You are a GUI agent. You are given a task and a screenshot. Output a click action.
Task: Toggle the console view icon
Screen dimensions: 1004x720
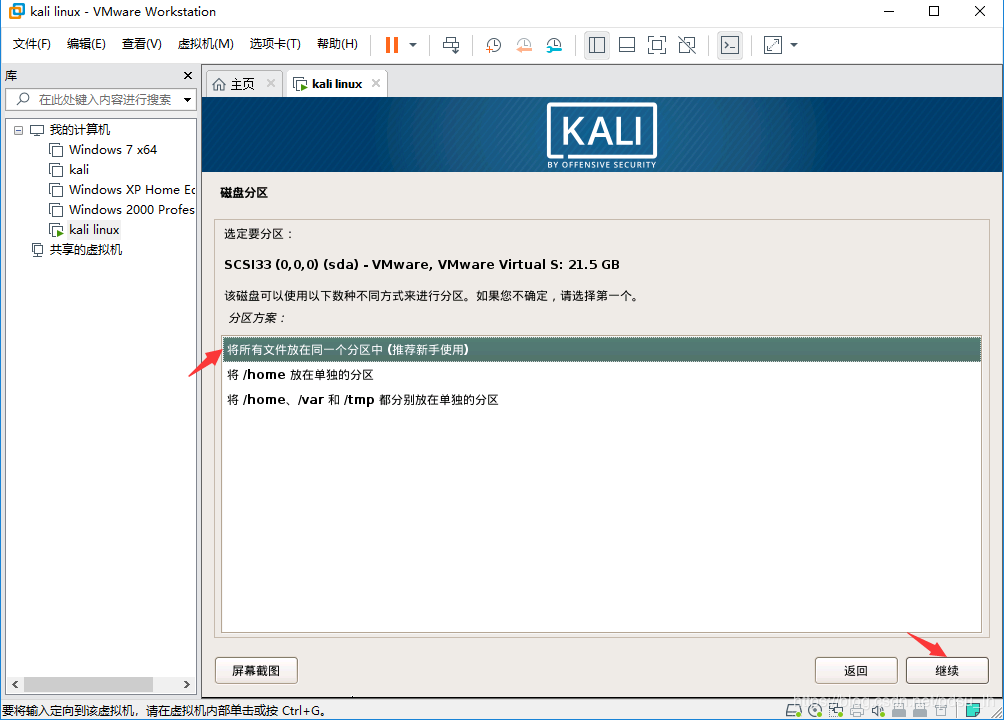[x=730, y=45]
